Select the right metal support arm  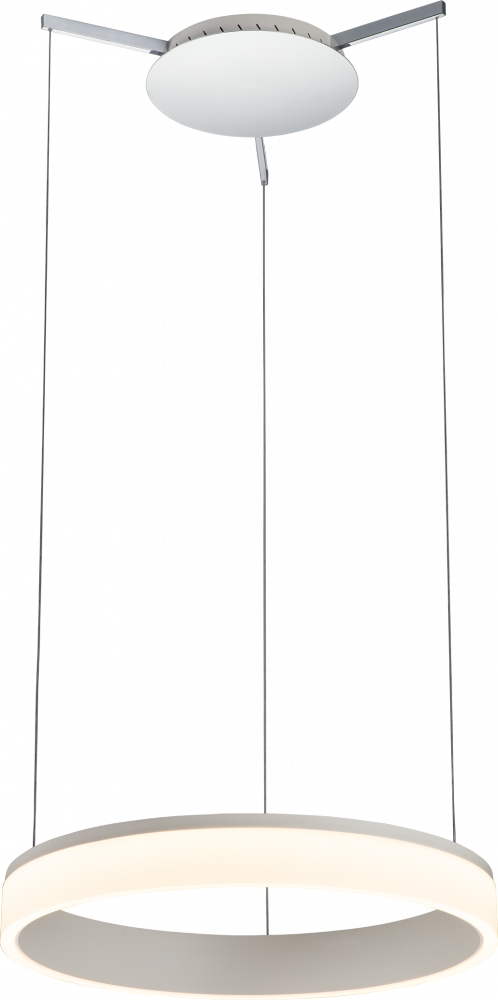point(389,25)
